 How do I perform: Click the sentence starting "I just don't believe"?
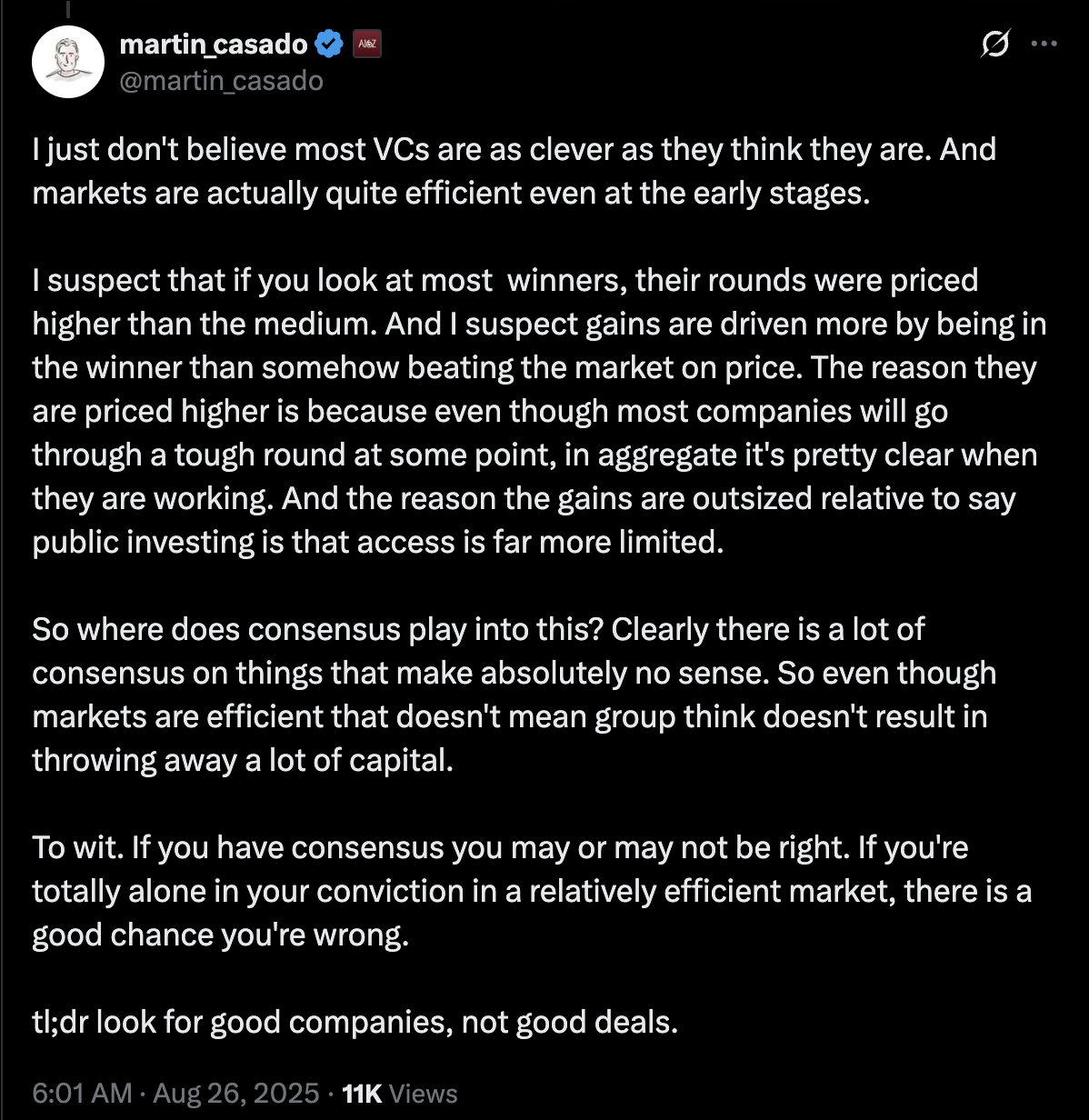(x=273, y=150)
